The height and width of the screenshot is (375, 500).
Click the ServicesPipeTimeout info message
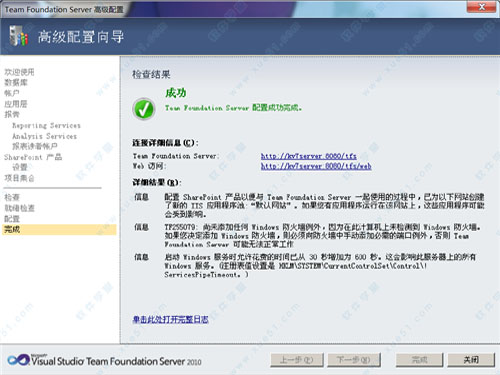(x=320, y=266)
